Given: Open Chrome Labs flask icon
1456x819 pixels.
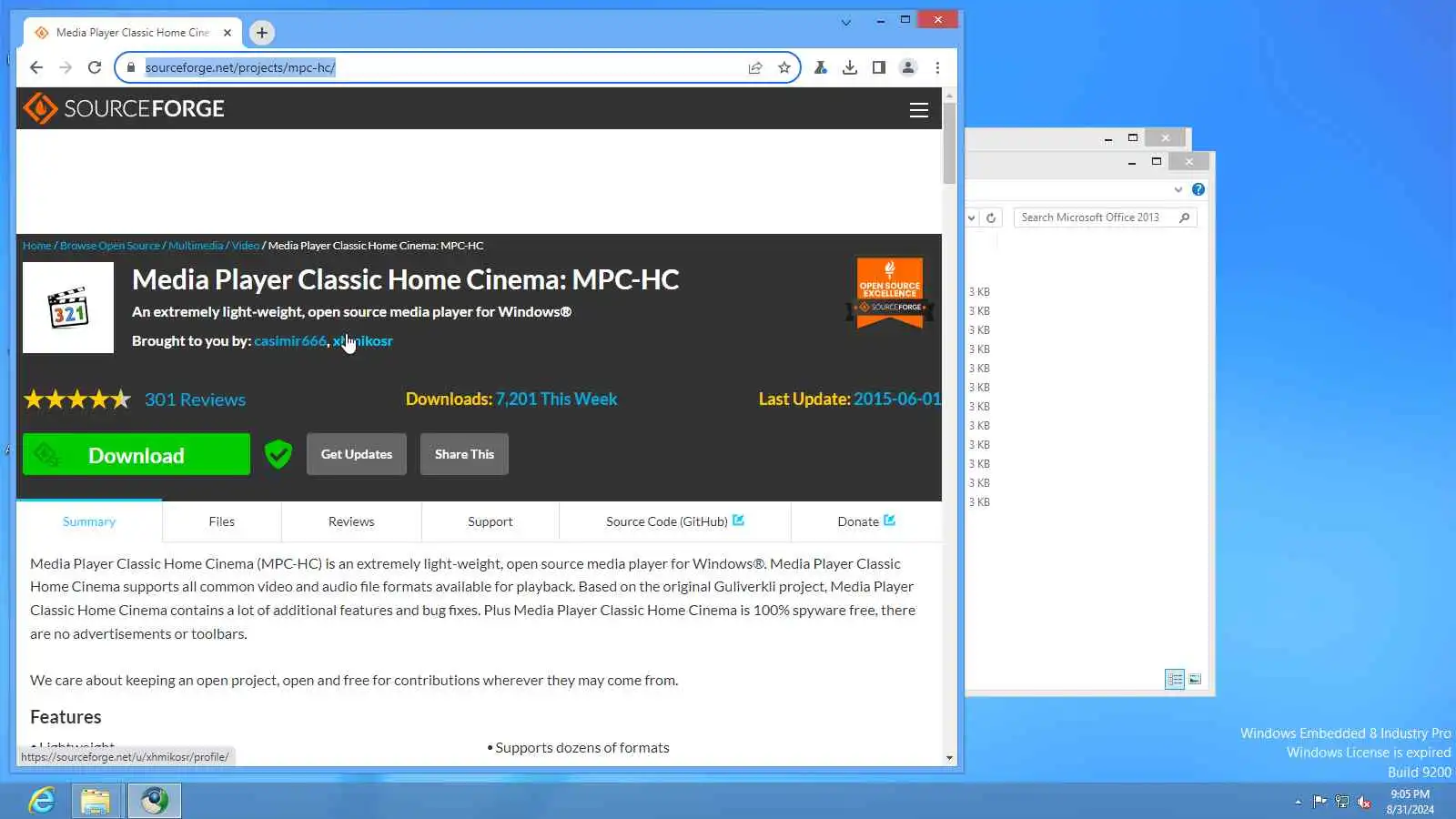Looking at the screenshot, I should 821,67.
